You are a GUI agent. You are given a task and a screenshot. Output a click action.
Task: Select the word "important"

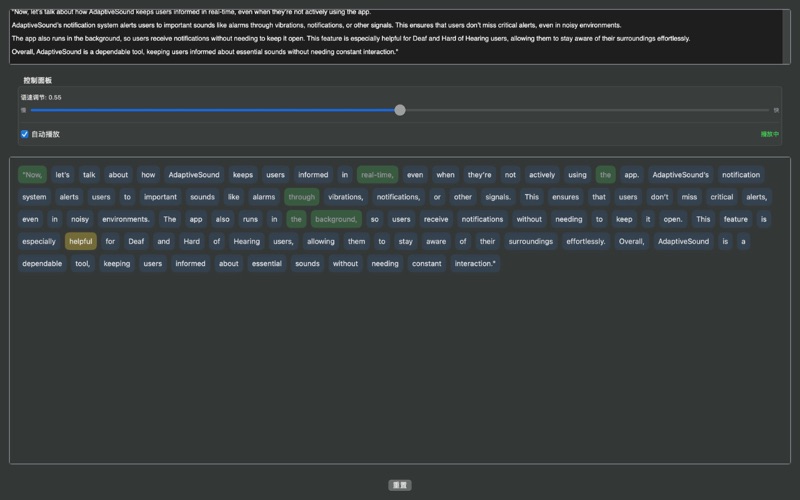pyautogui.click(x=160, y=197)
